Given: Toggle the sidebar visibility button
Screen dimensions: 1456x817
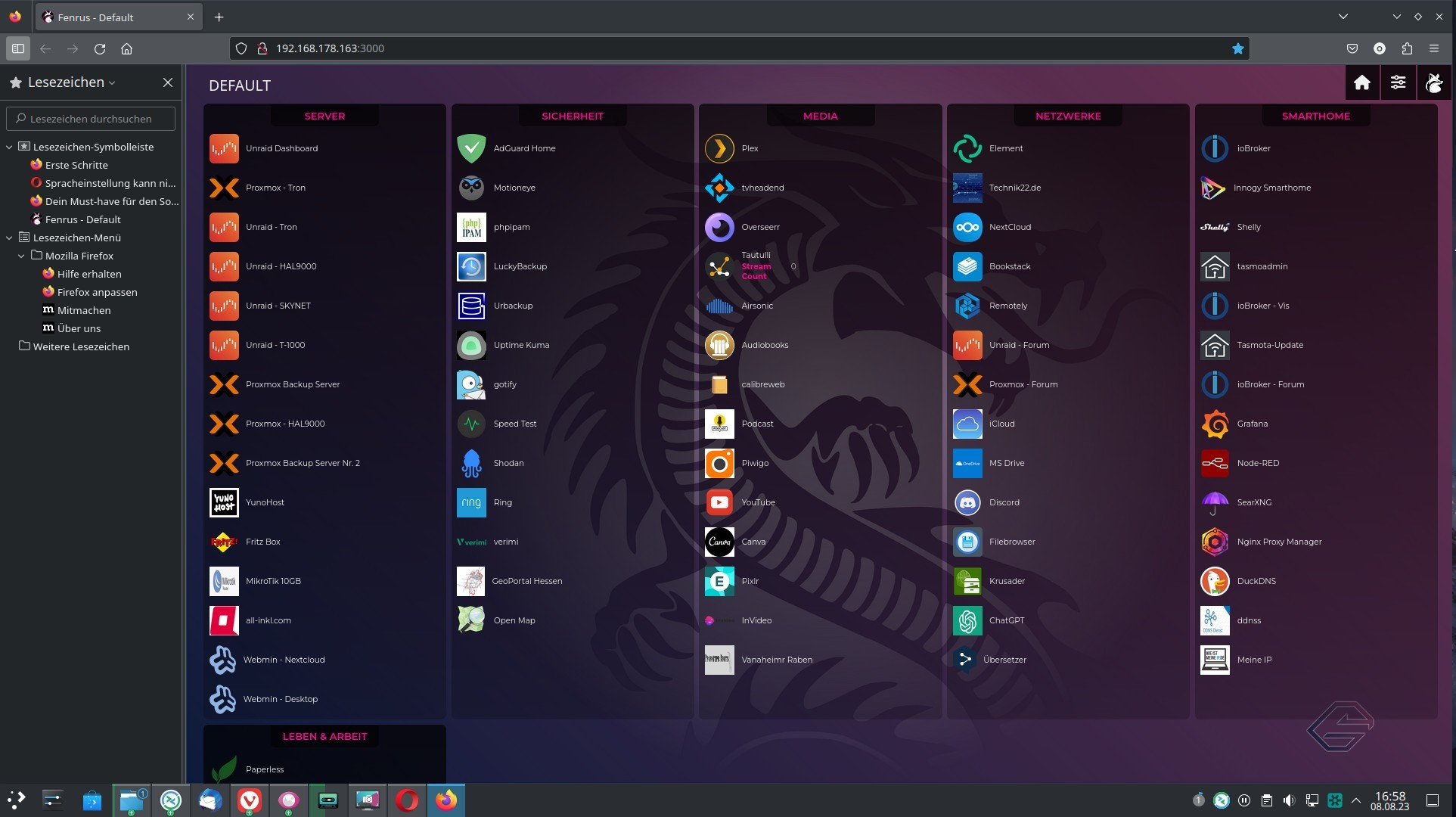Looking at the screenshot, I should tap(17, 48).
